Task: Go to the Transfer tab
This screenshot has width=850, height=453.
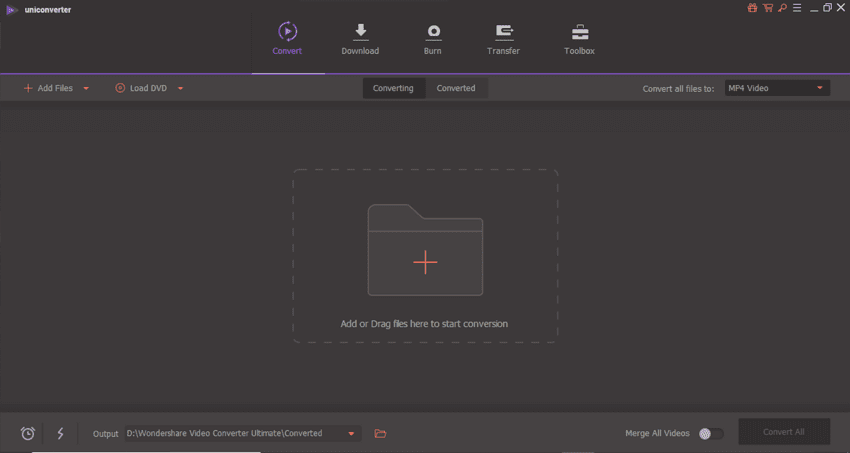Action: tap(503, 39)
